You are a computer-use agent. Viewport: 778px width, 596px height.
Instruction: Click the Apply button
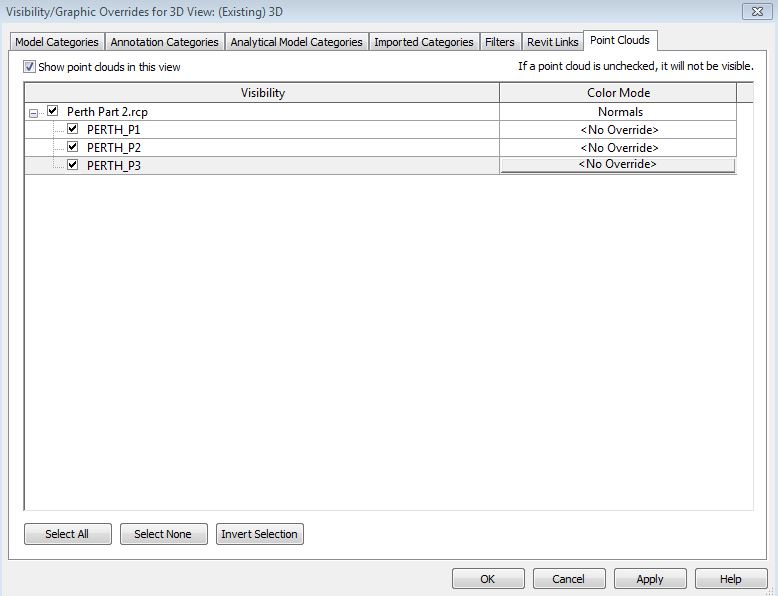pos(650,579)
